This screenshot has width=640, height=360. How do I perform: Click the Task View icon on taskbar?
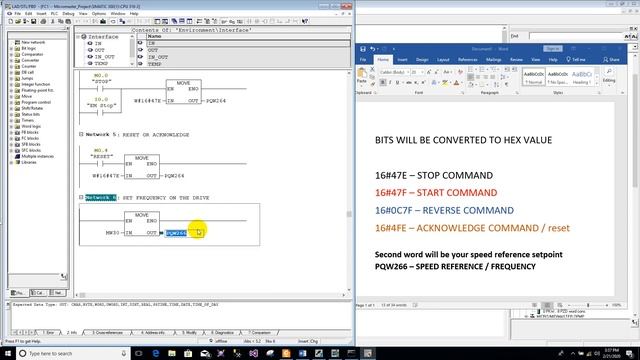[139, 353]
